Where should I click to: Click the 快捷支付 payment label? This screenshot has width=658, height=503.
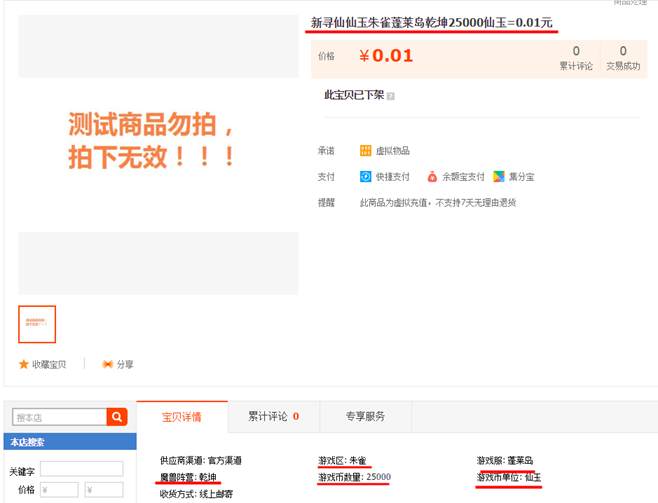393,177
